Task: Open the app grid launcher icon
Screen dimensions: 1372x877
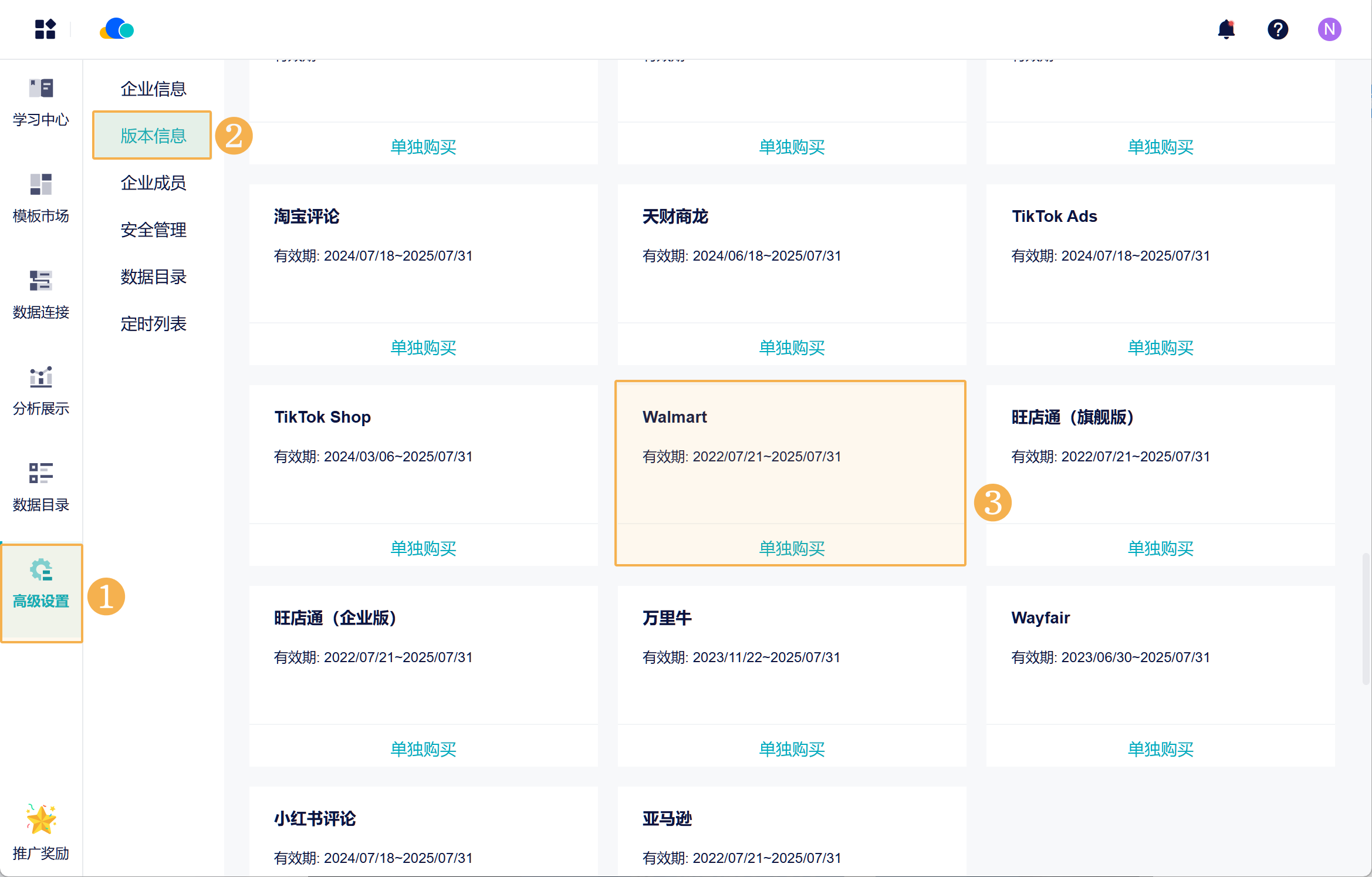Action: tap(45, 29)
